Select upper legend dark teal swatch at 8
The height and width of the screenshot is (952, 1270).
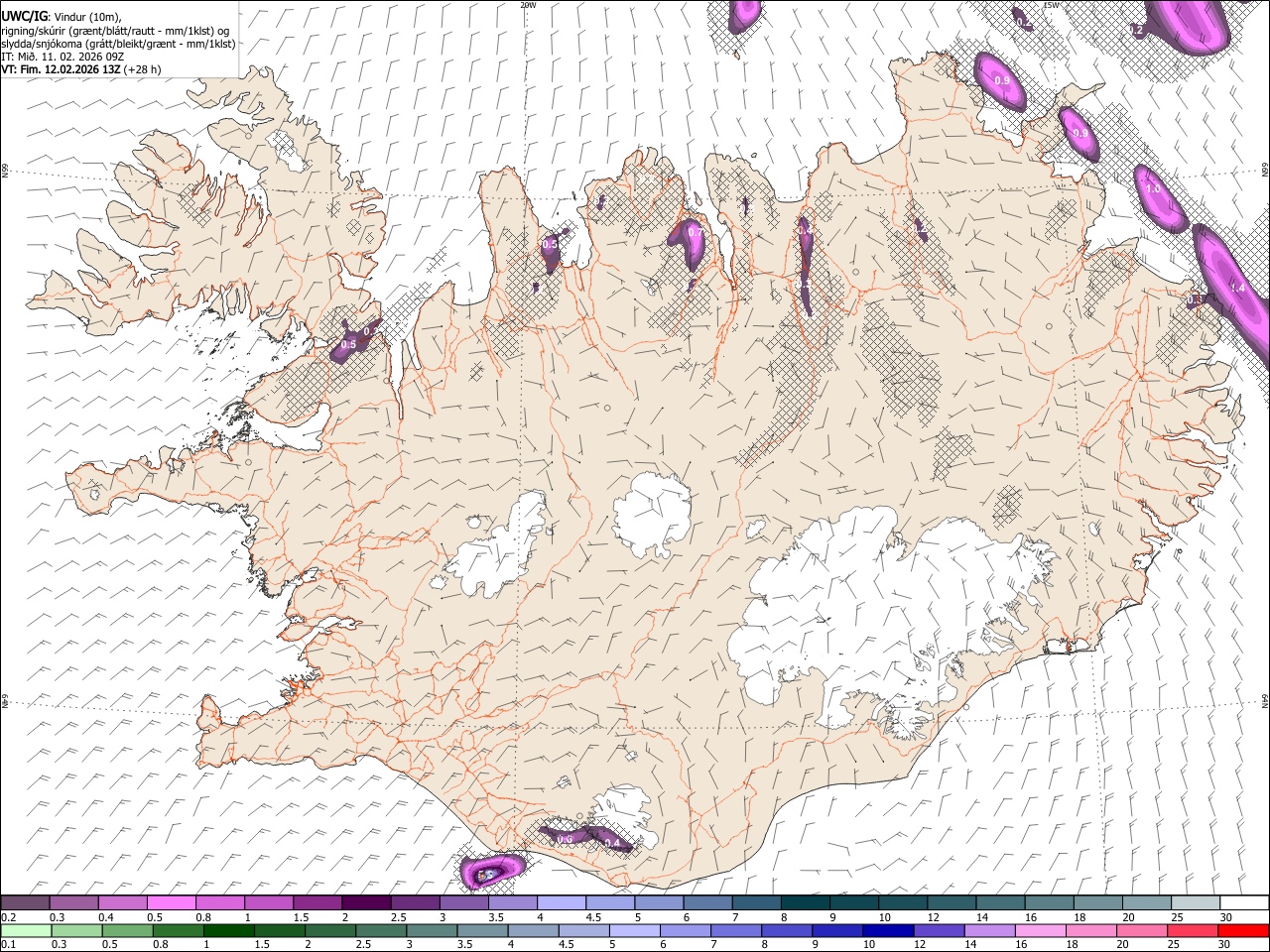point(806,902)
